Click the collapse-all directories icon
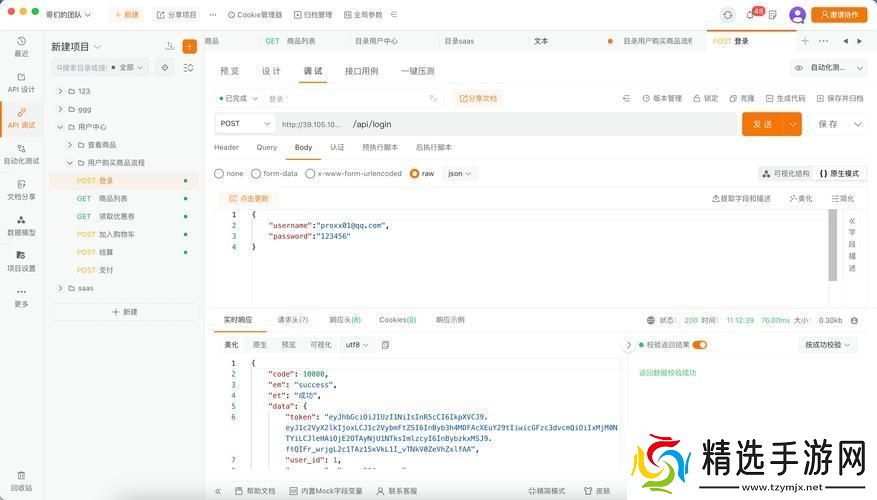877x500 pixels. point(188,68)
